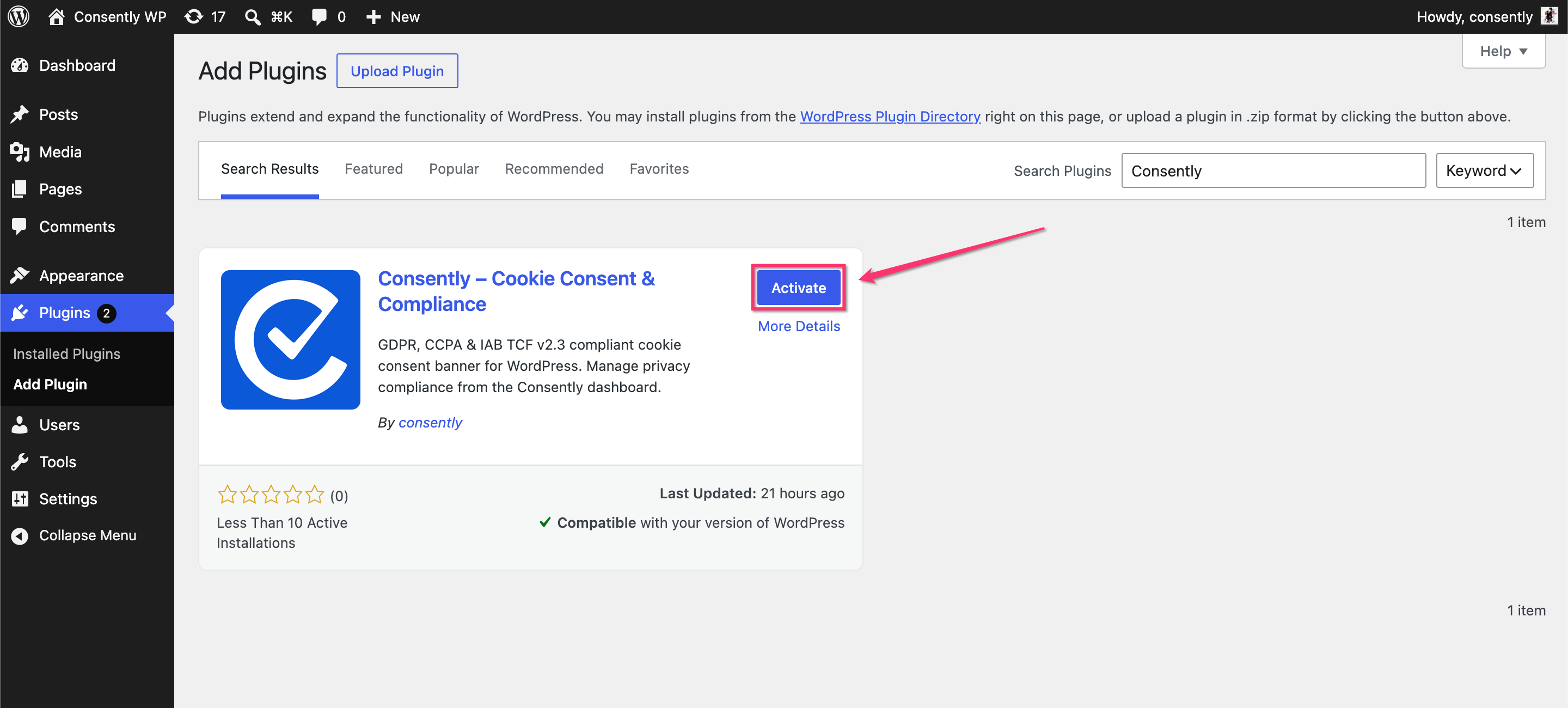Click the top 1 item count text

click(1526, 222)
